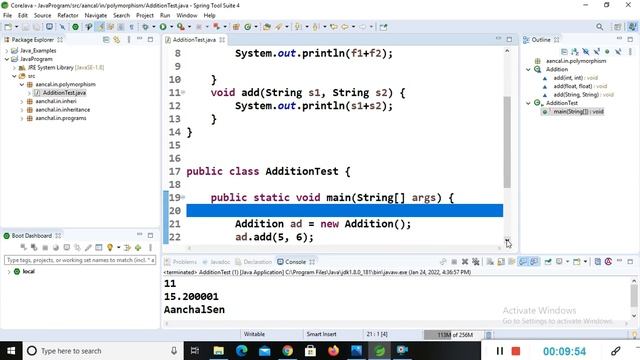Click the green plus icon in Boot Dashboard
640x360 pixels.
138,247
